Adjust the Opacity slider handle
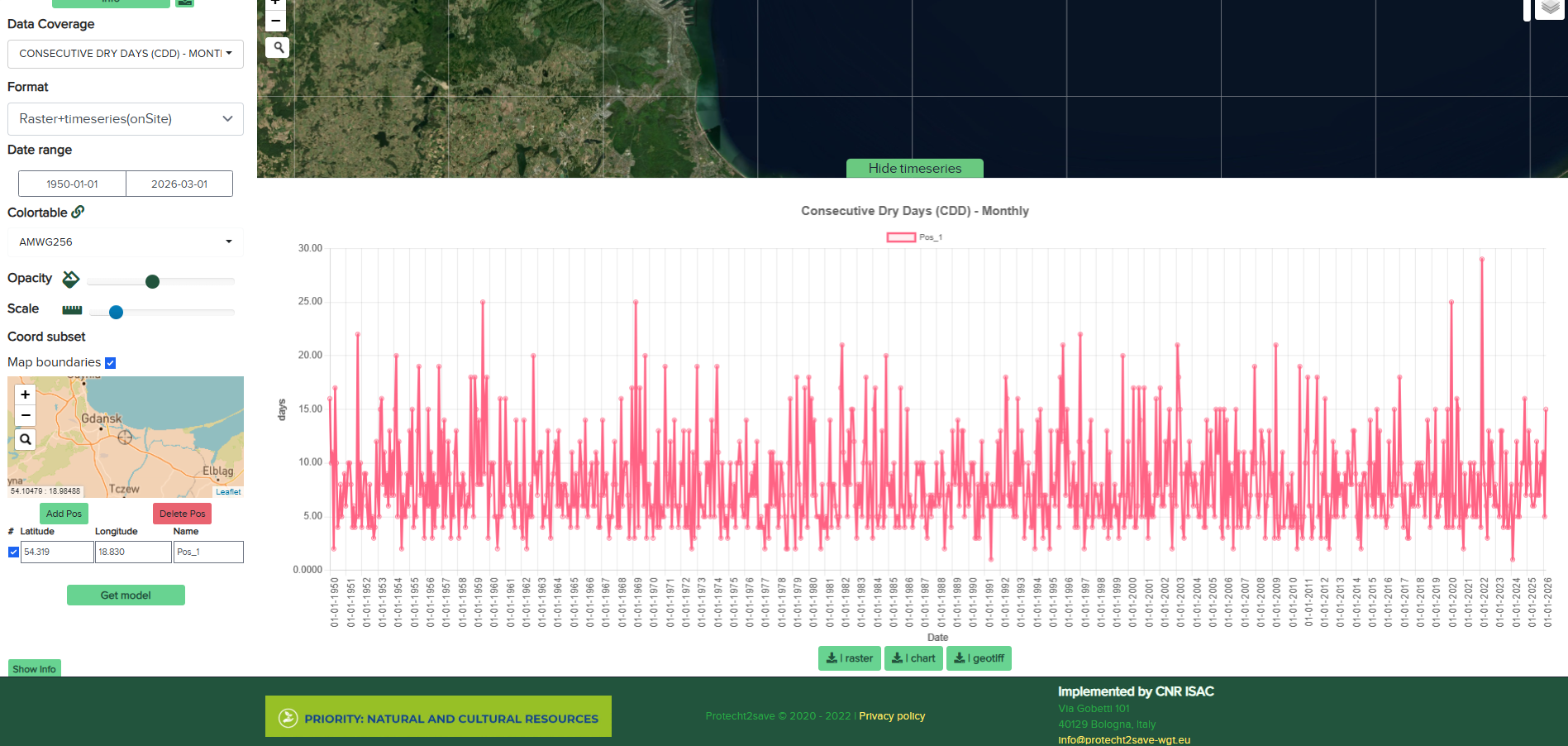Screen dimensions: 1568x746 [152, 281]
